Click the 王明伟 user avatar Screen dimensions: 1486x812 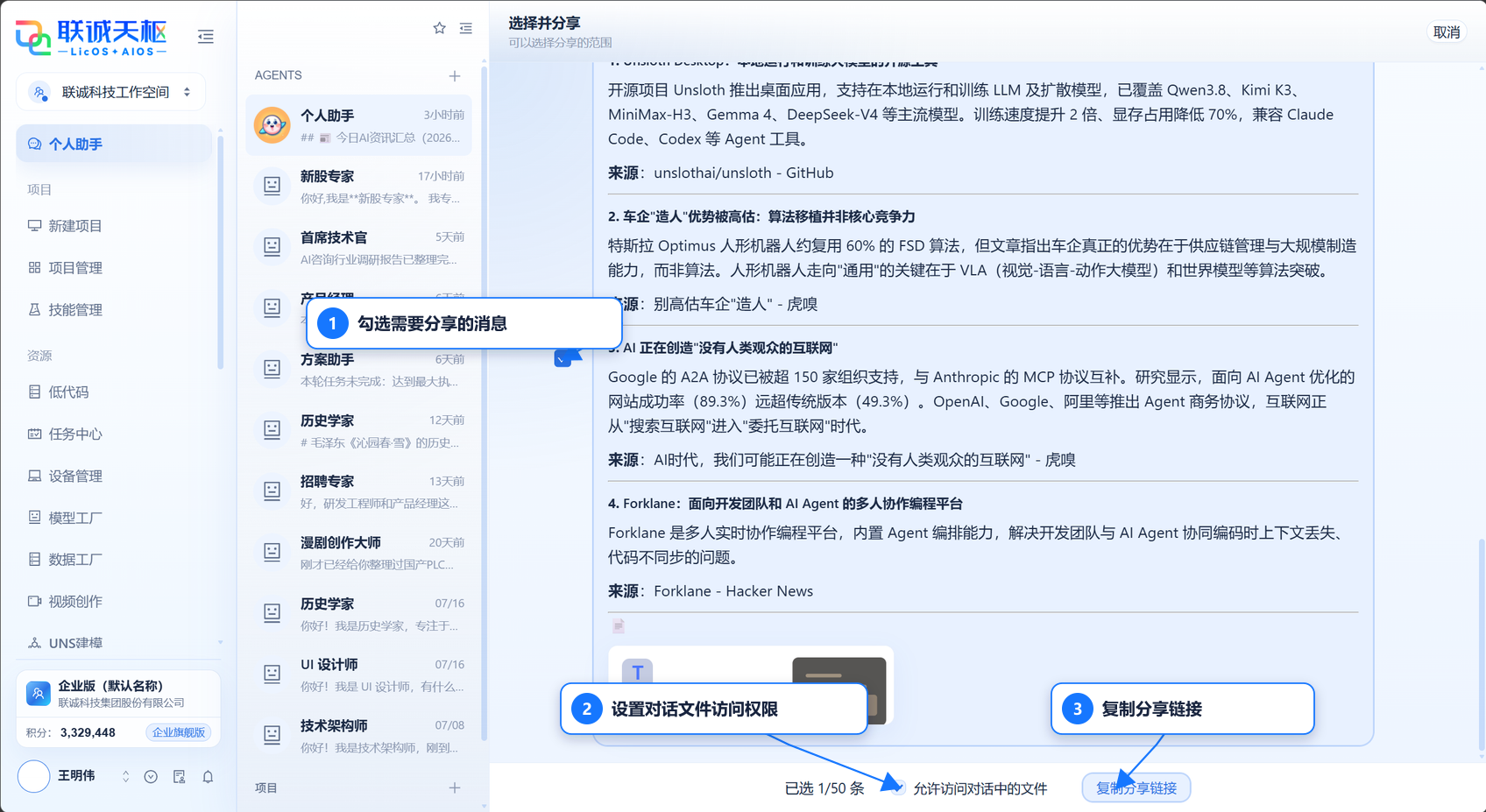pyautogui.click(x=34, y=777)
